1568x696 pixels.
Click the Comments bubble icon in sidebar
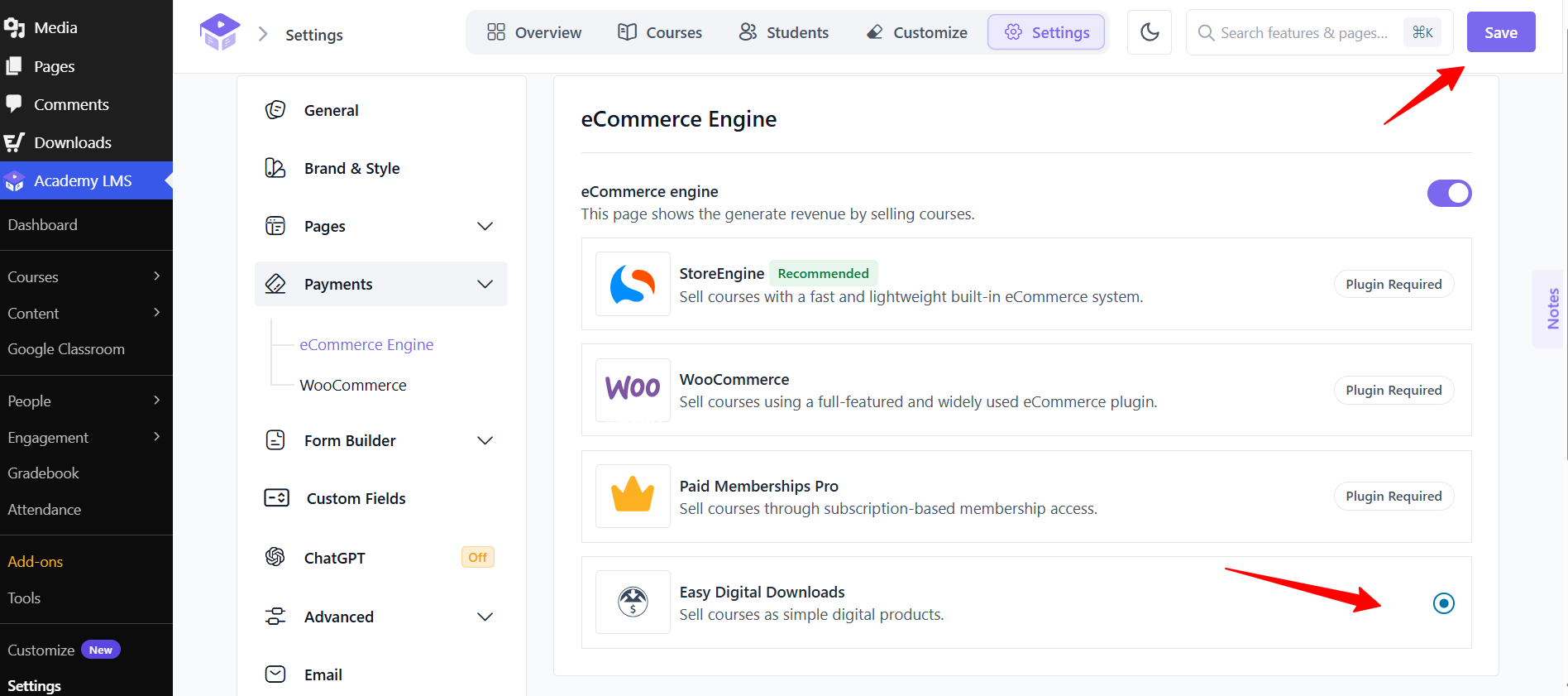tap(14, 103)
